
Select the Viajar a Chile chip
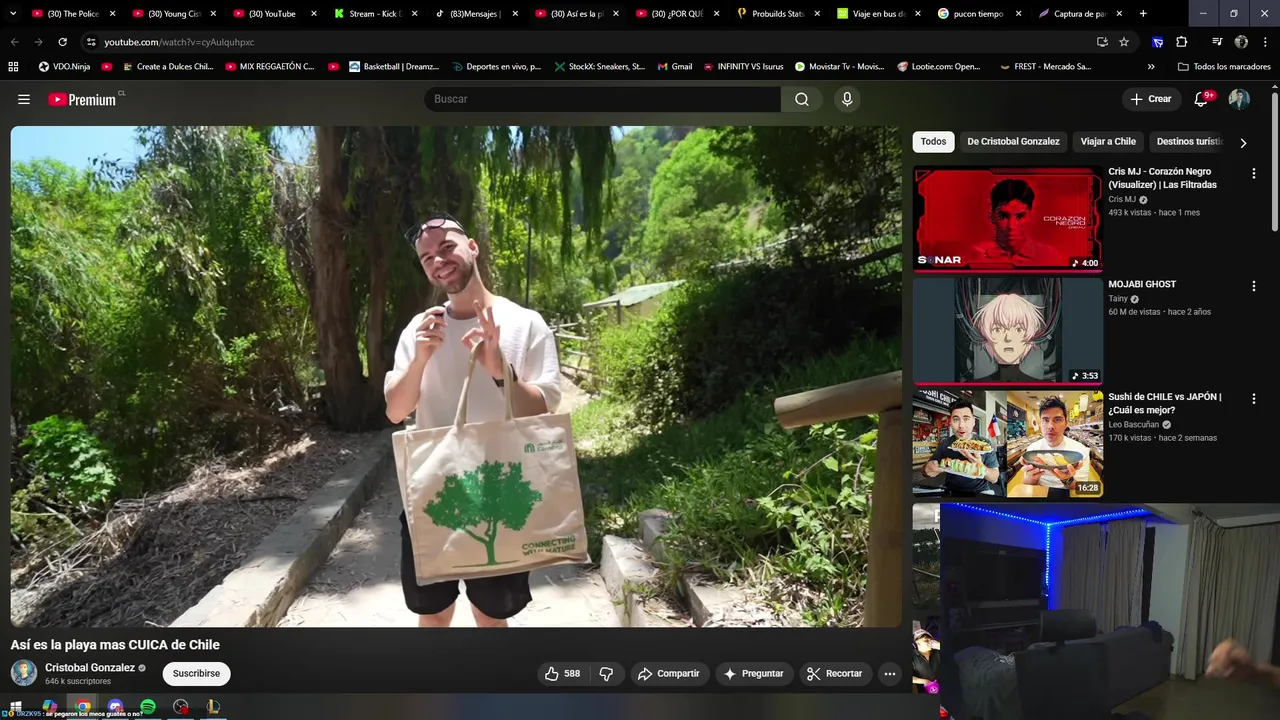point(1108,142)
